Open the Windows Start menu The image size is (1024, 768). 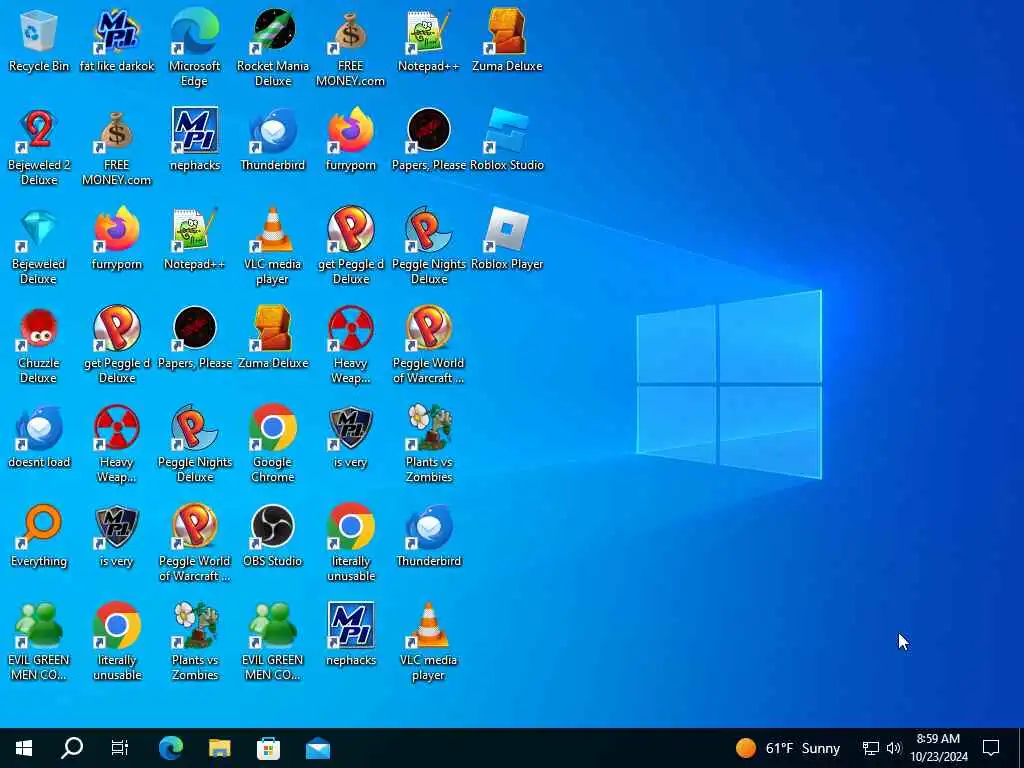click(x=24, y=748)
